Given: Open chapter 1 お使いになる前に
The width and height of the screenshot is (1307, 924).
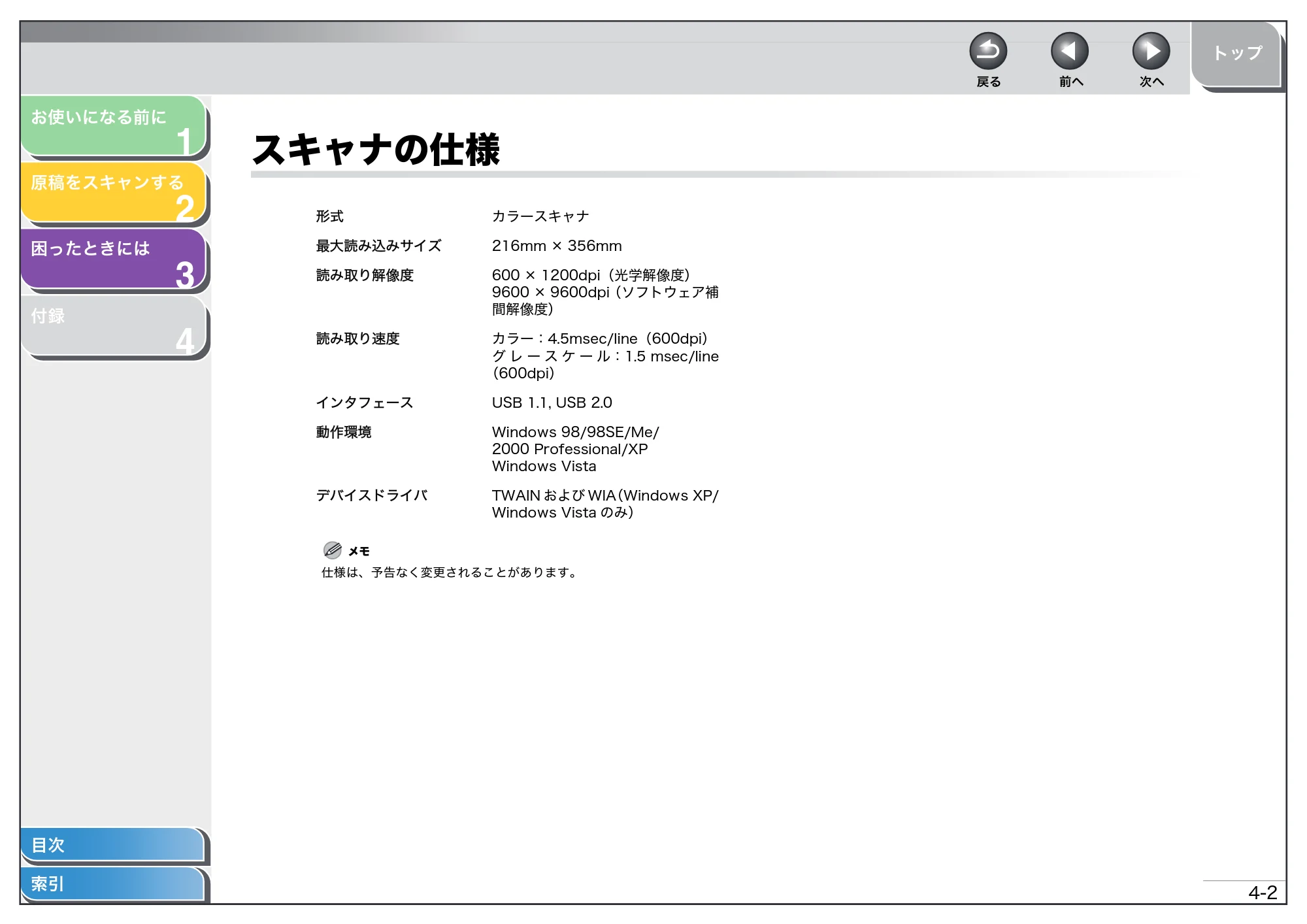Looking at the screenshot, I should pos(114,125).
